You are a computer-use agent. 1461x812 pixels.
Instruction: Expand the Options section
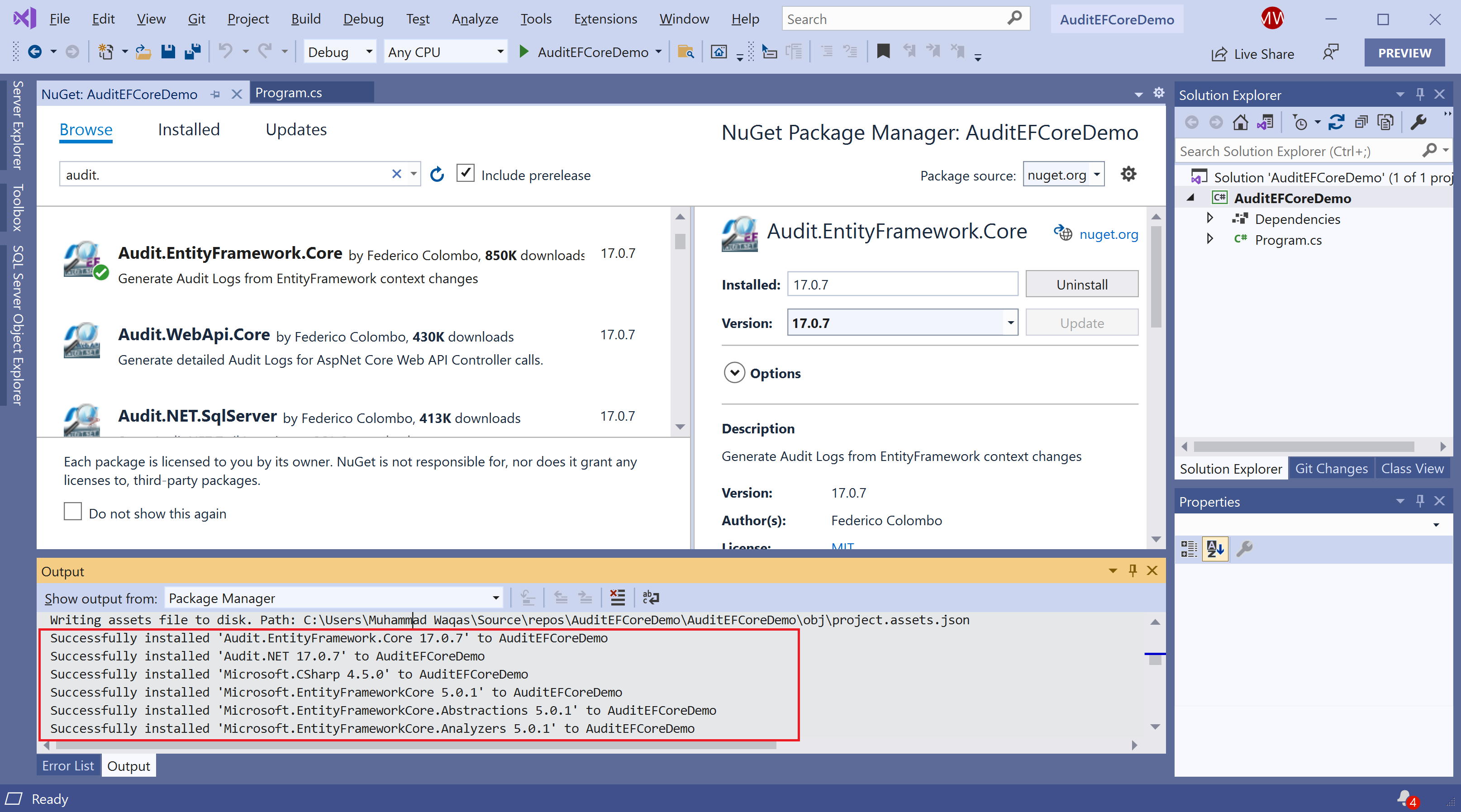pyautogui.click(x=734, y=373)
